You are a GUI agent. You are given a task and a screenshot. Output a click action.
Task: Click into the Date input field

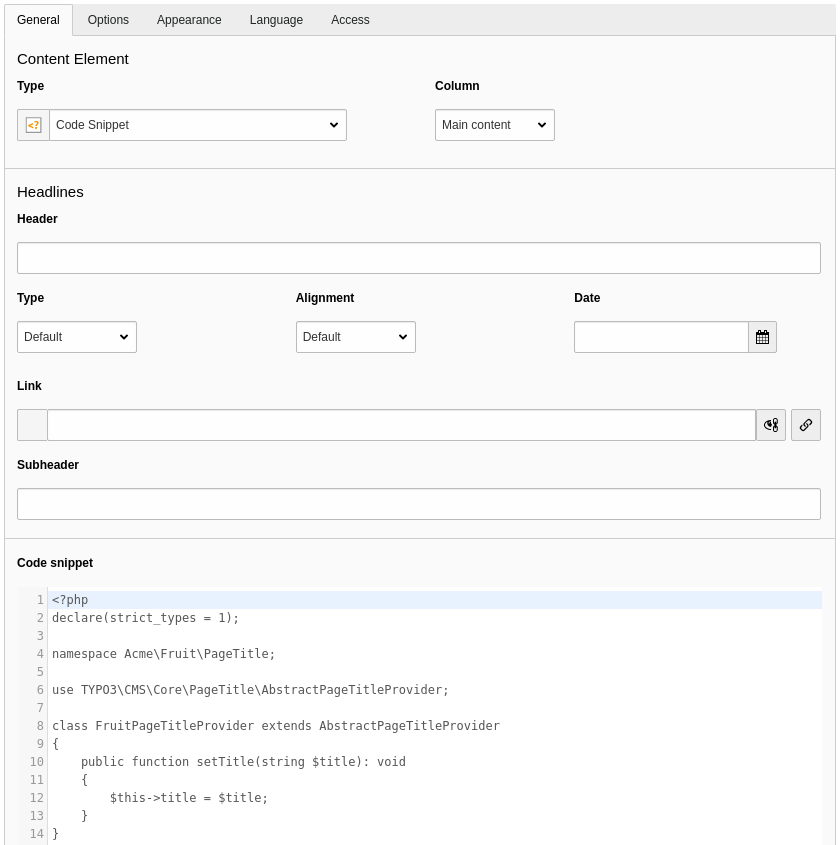[x=660, y=337]
